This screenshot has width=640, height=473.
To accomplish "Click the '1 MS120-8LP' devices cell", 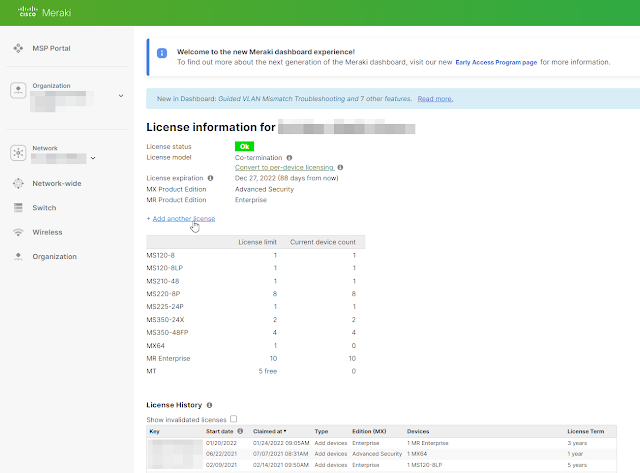I will (424, 465).
